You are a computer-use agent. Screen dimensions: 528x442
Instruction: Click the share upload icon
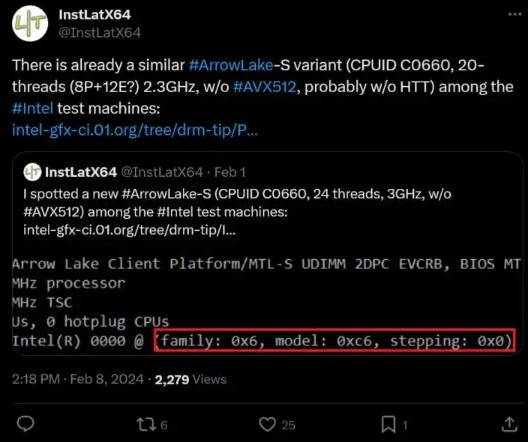pyautogui.click(x=509, y=424)
